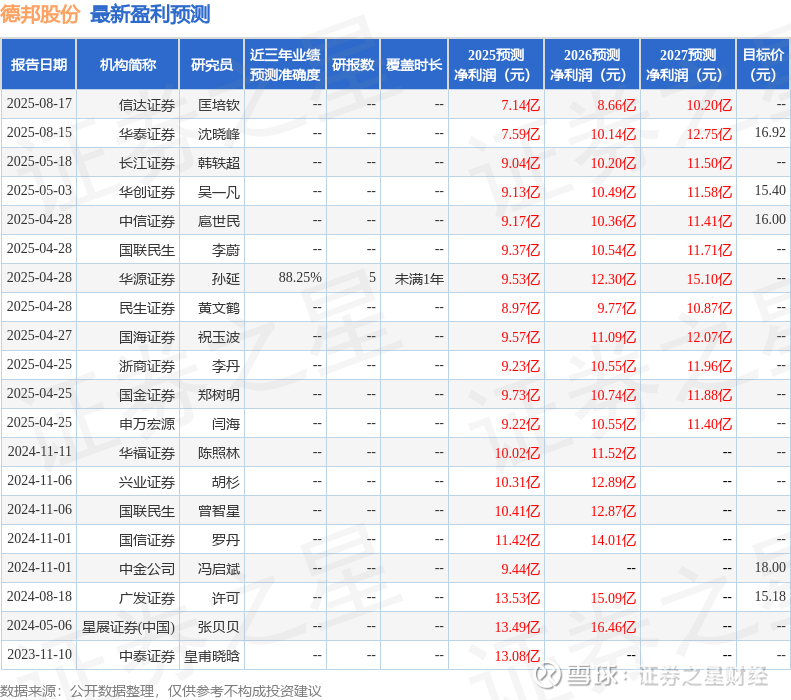Click the 12.75亿 forecast value
This screenshot has height=700, width=791.
pos(709,134)
